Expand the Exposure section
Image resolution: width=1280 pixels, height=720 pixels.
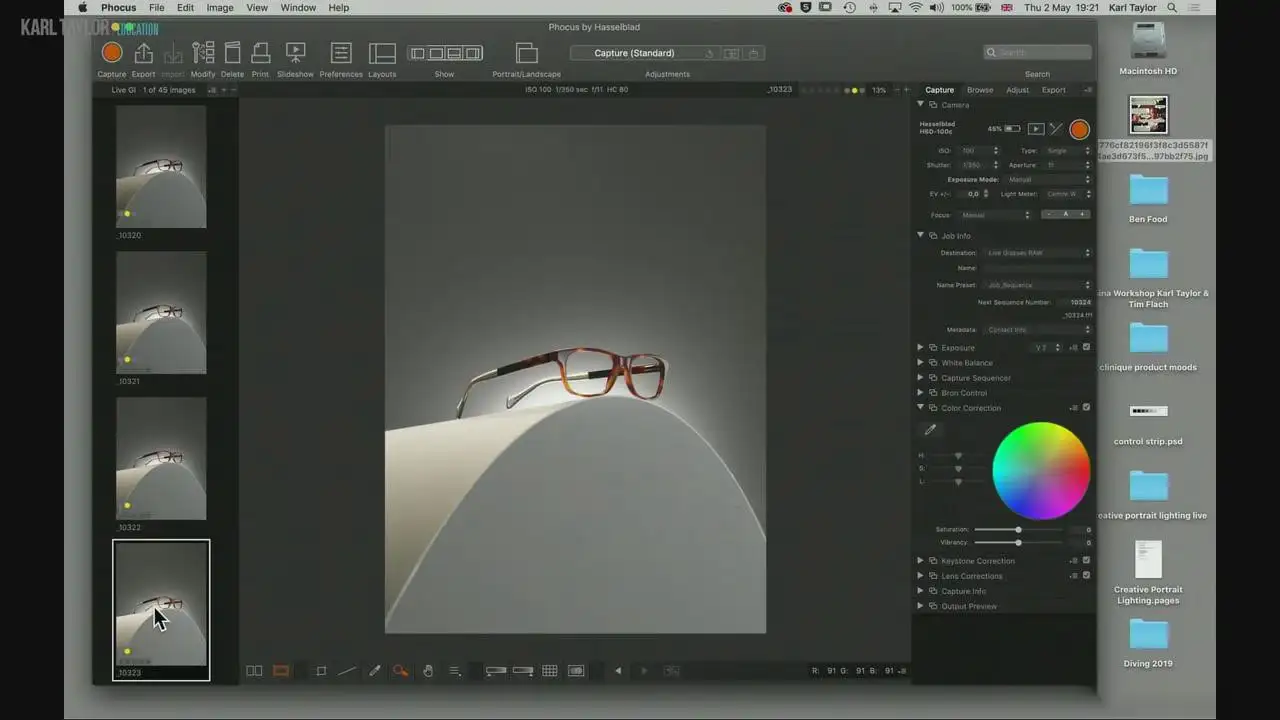[921, 347]
